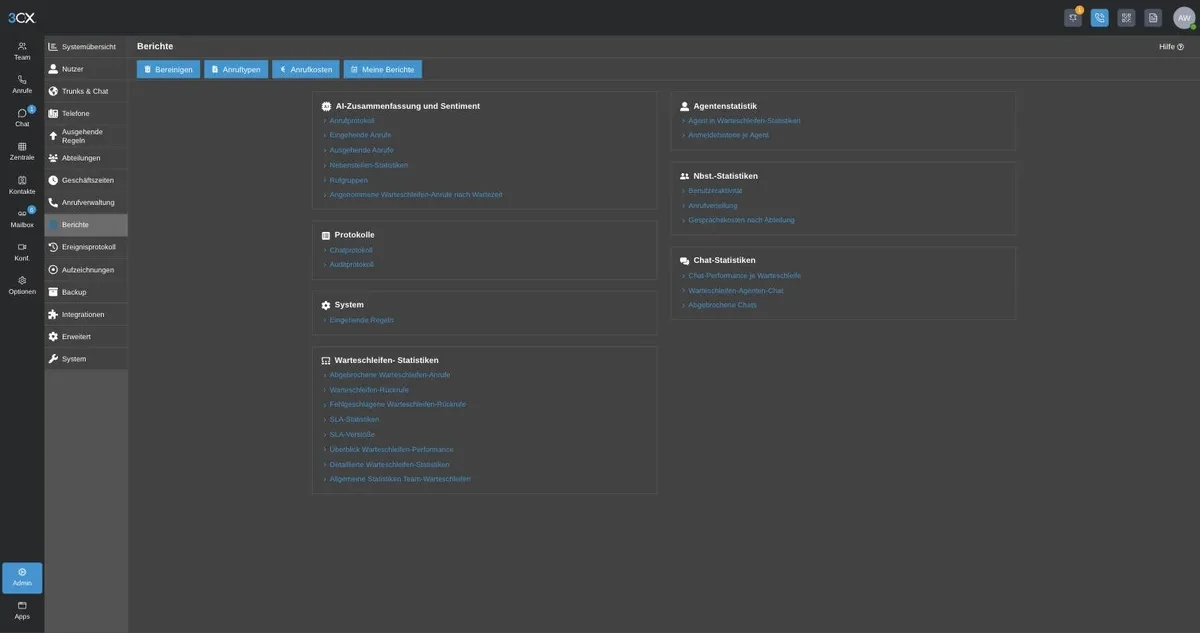Open Abgebrochene Warteschleifen-Anrufe report
The height and width of the screenshot is (633, 1200).
[390, 375]
